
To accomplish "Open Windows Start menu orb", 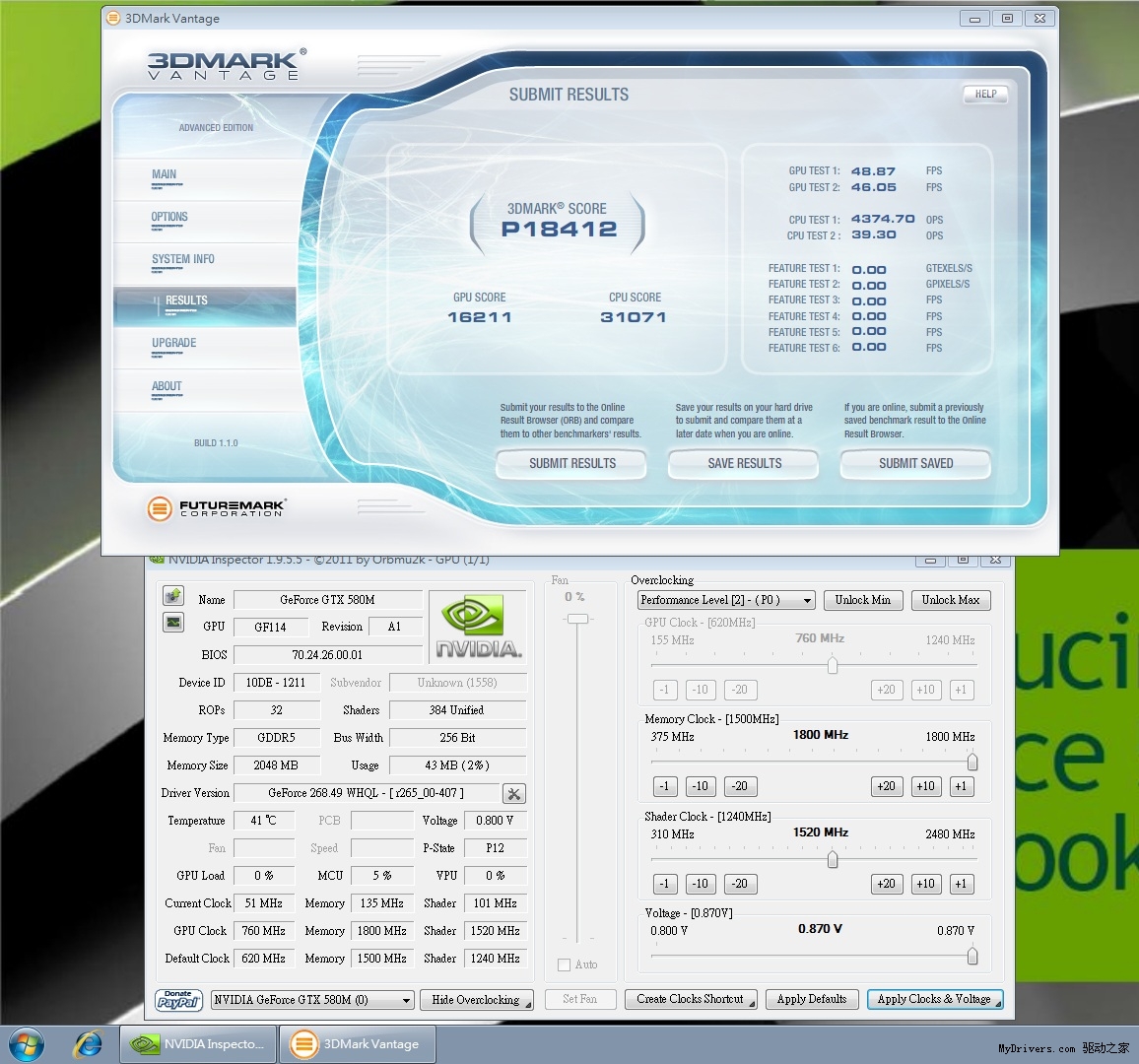I will coord(27,1044).
